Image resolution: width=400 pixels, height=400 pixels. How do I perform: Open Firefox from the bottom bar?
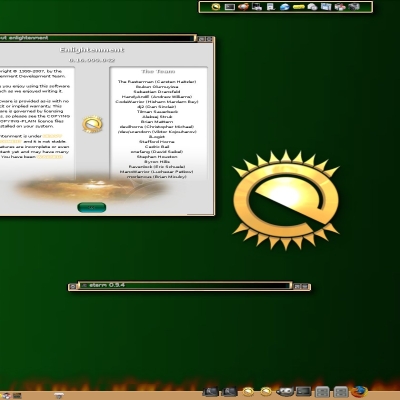[359, 392]
